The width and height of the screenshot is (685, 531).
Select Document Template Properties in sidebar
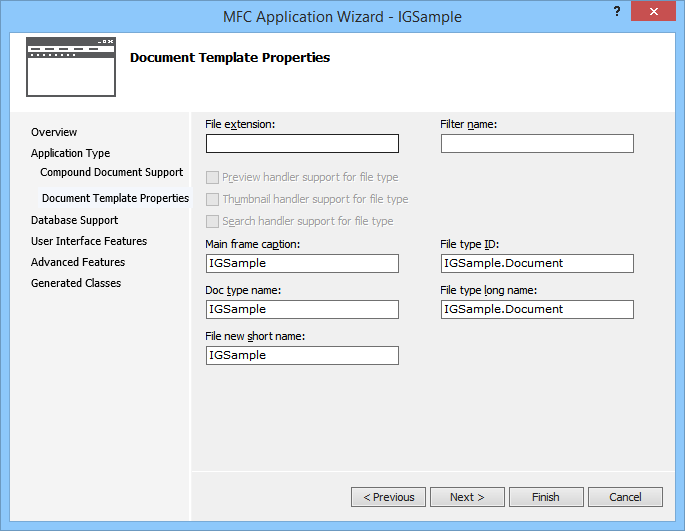[x=115, y=198]
